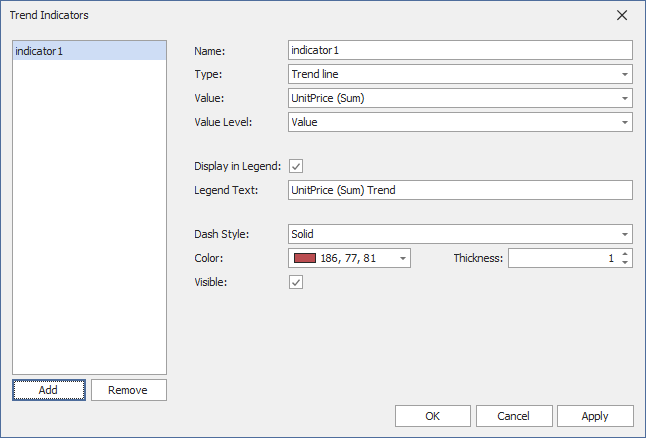Toggle the Display in Legend checkbox
Viewport: 646px width, 438px height.
click(296, 166)
